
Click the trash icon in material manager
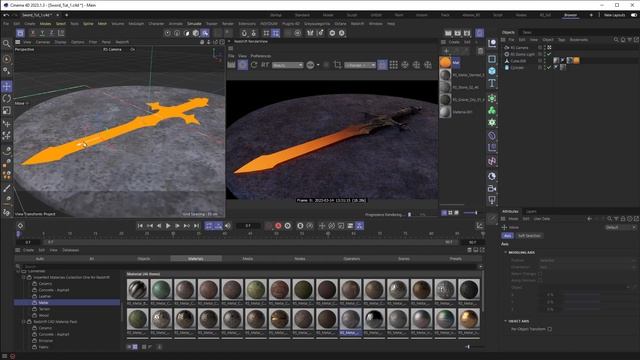[x=480, y=51]
